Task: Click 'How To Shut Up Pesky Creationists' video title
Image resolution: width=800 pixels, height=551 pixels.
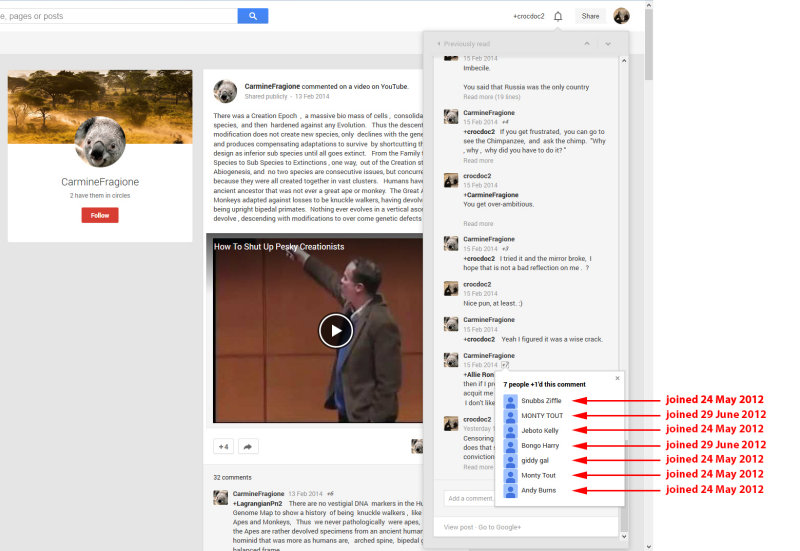Action: click(279, 246)
